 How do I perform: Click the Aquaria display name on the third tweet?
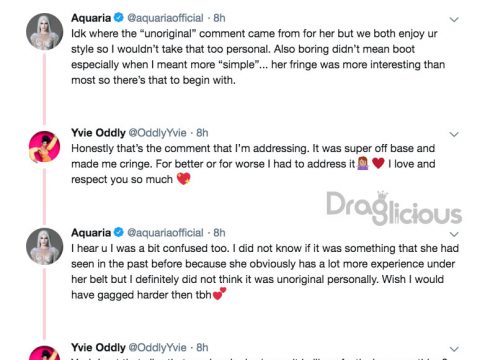point(91,232)
